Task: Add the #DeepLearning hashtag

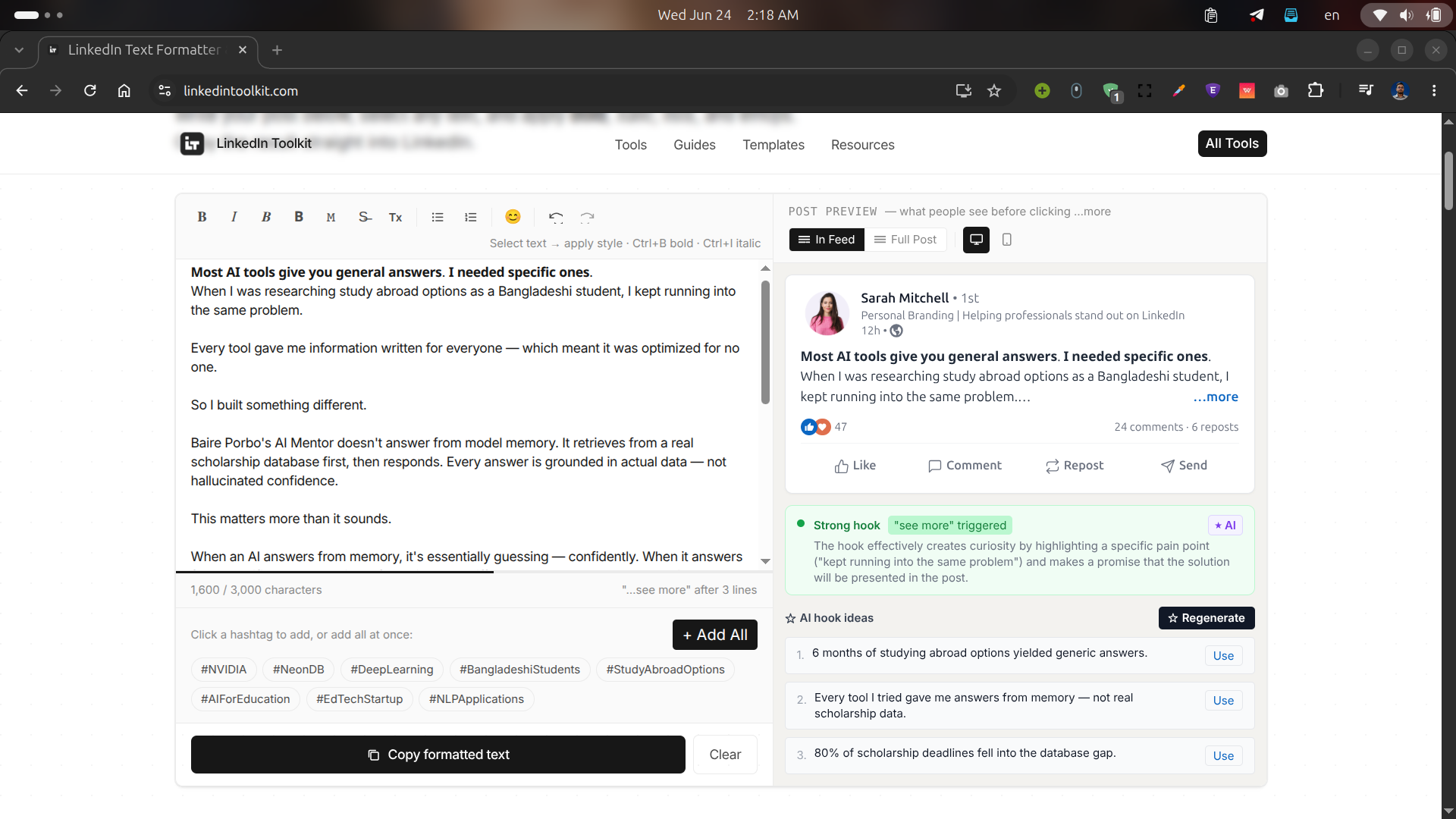Action: 392,670
